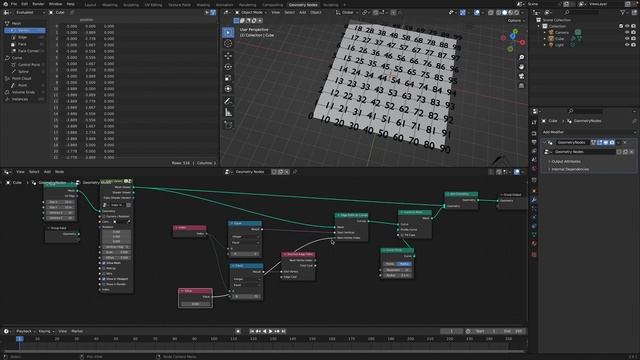
Task: Select Edge domain in spreadsheet
Action: 25,37
